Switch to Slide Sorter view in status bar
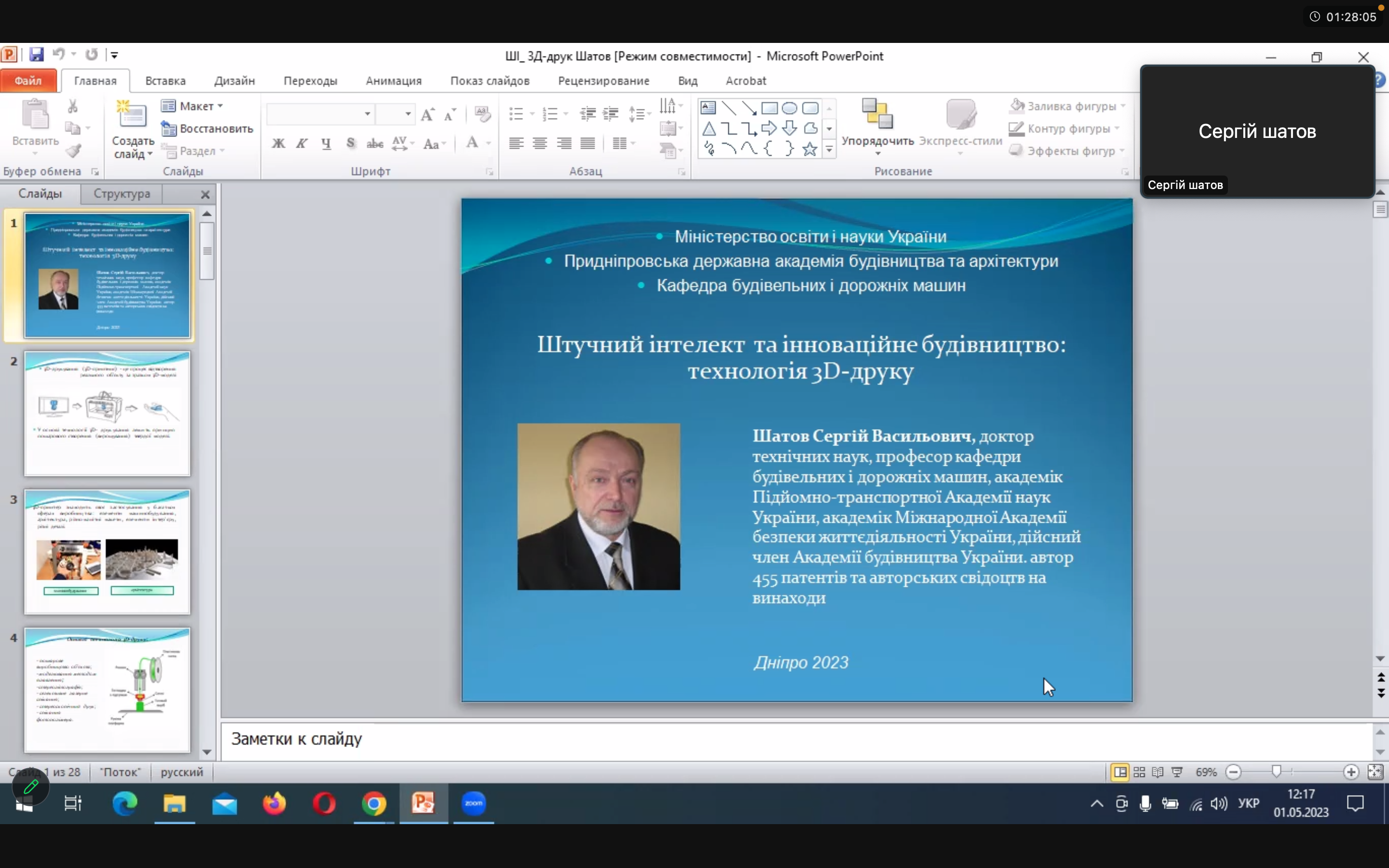Screen dimensions: 1389x868 (x=1139, y=772)
